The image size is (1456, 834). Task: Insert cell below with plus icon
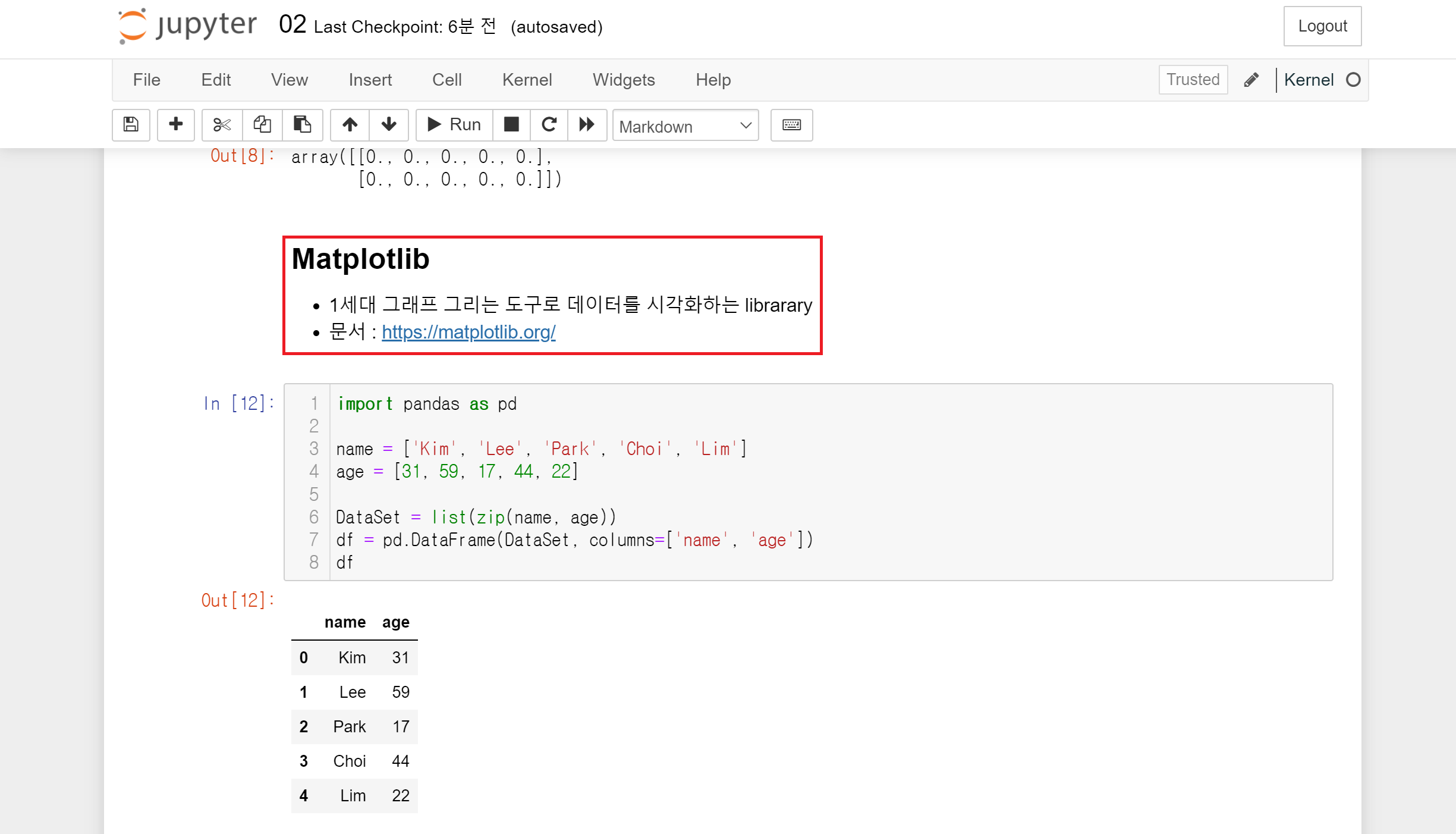175,124
